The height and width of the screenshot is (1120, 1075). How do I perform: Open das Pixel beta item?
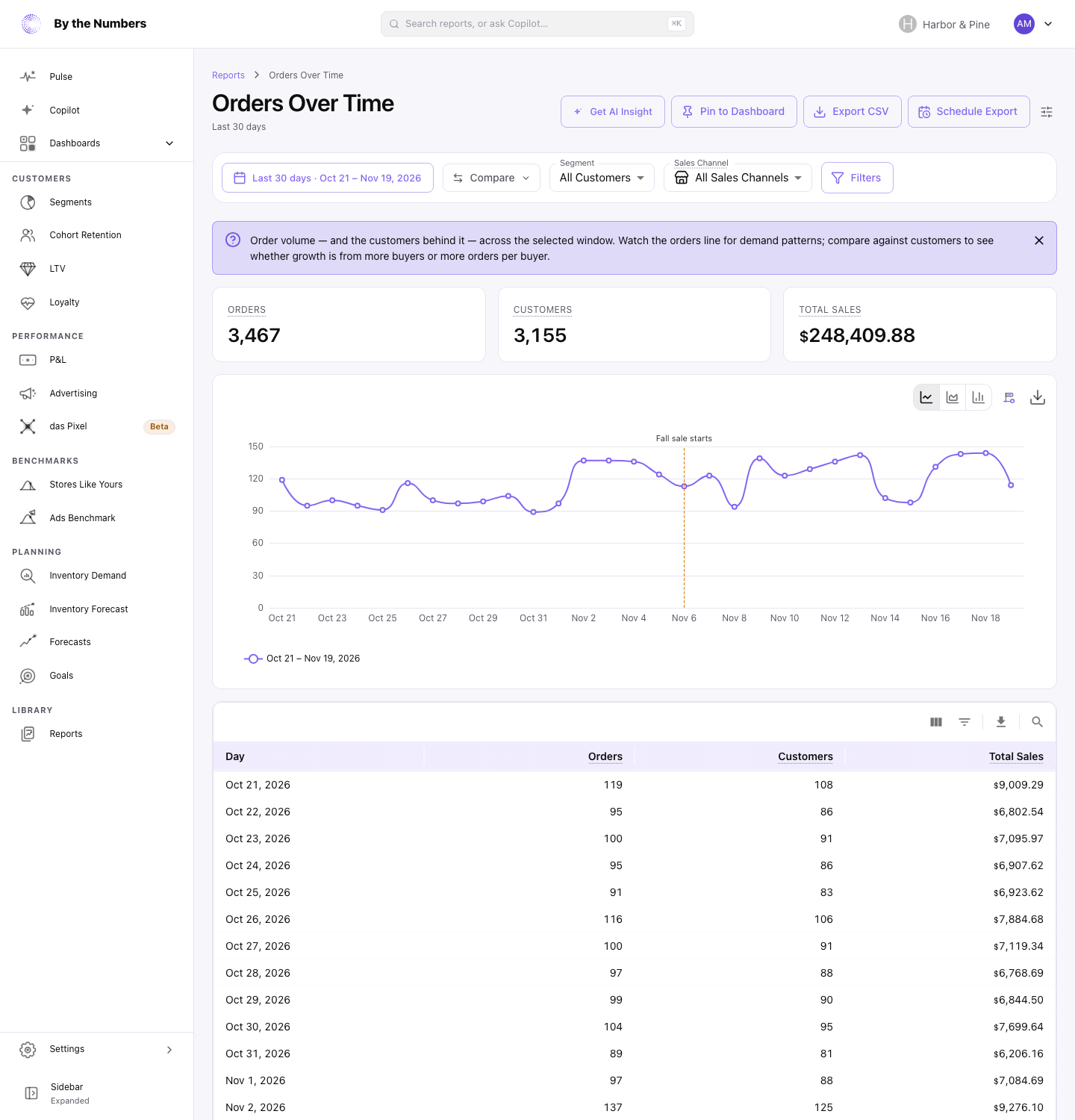point(97,426)
